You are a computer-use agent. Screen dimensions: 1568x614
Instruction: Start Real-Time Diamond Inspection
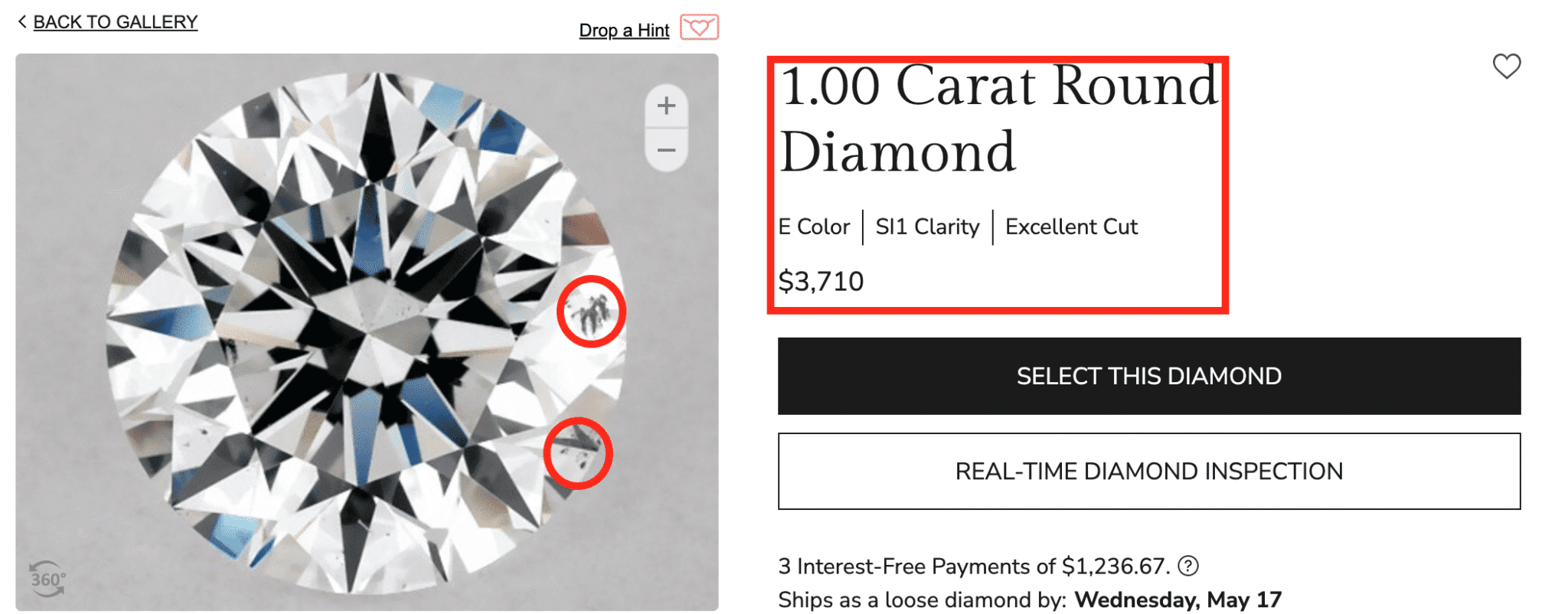pos(1148,471)
